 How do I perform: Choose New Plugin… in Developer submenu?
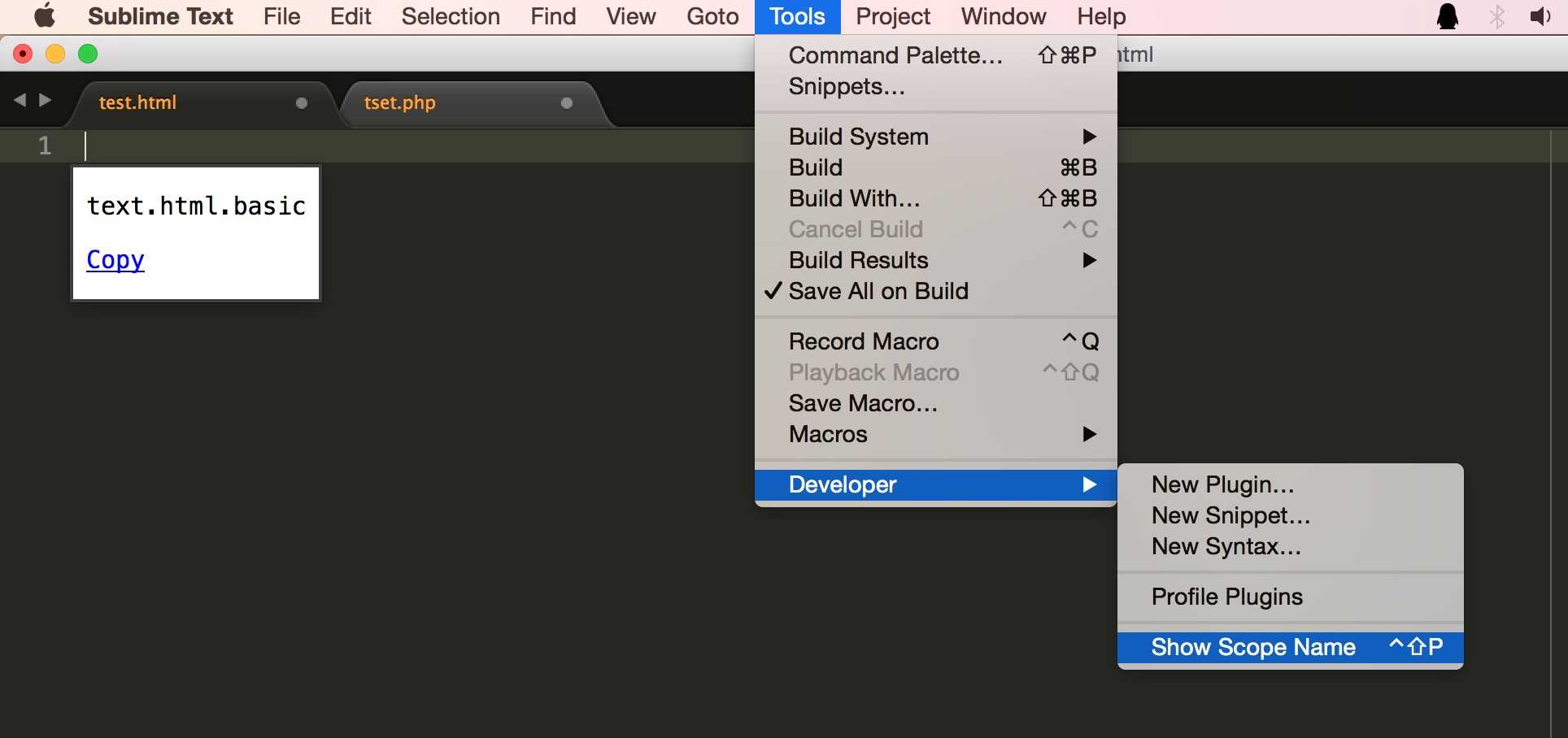[1291, 484]
